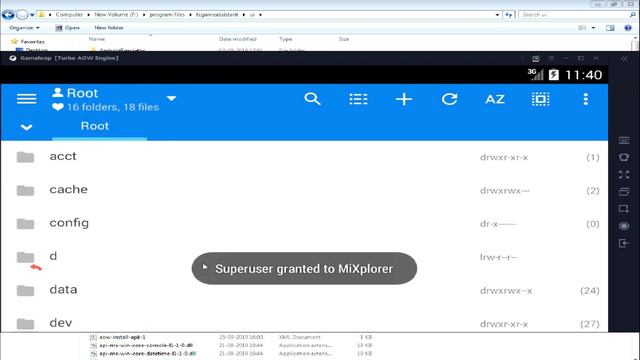Click Favorites in Explorer navigation pane

[32, 42]
